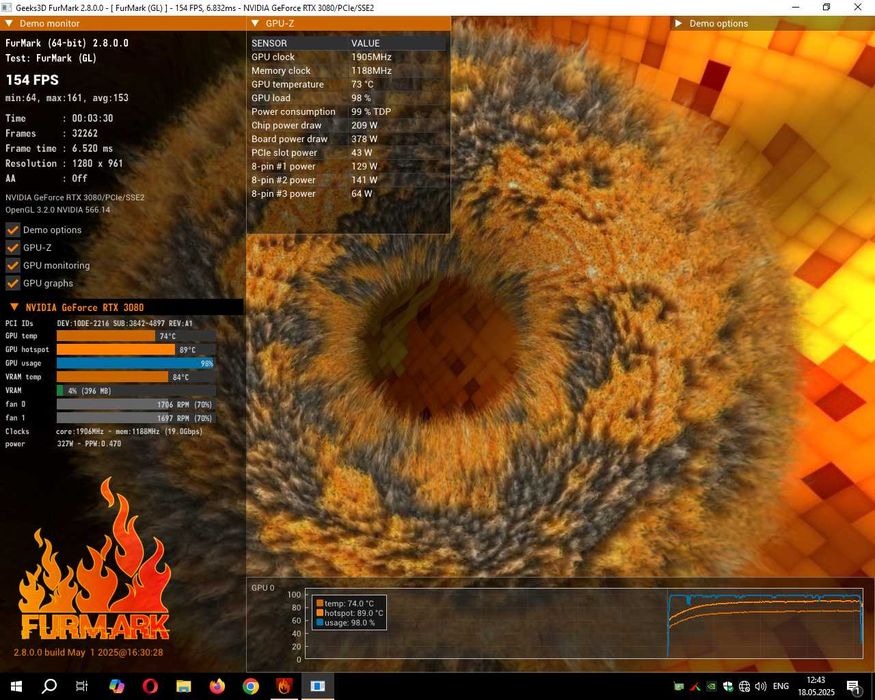Screen dimensions: 875x700
Task: Collapse the NVIDIA GeForce RTX 3080 section
Action: pyautogui.click(x=15, y=307)
